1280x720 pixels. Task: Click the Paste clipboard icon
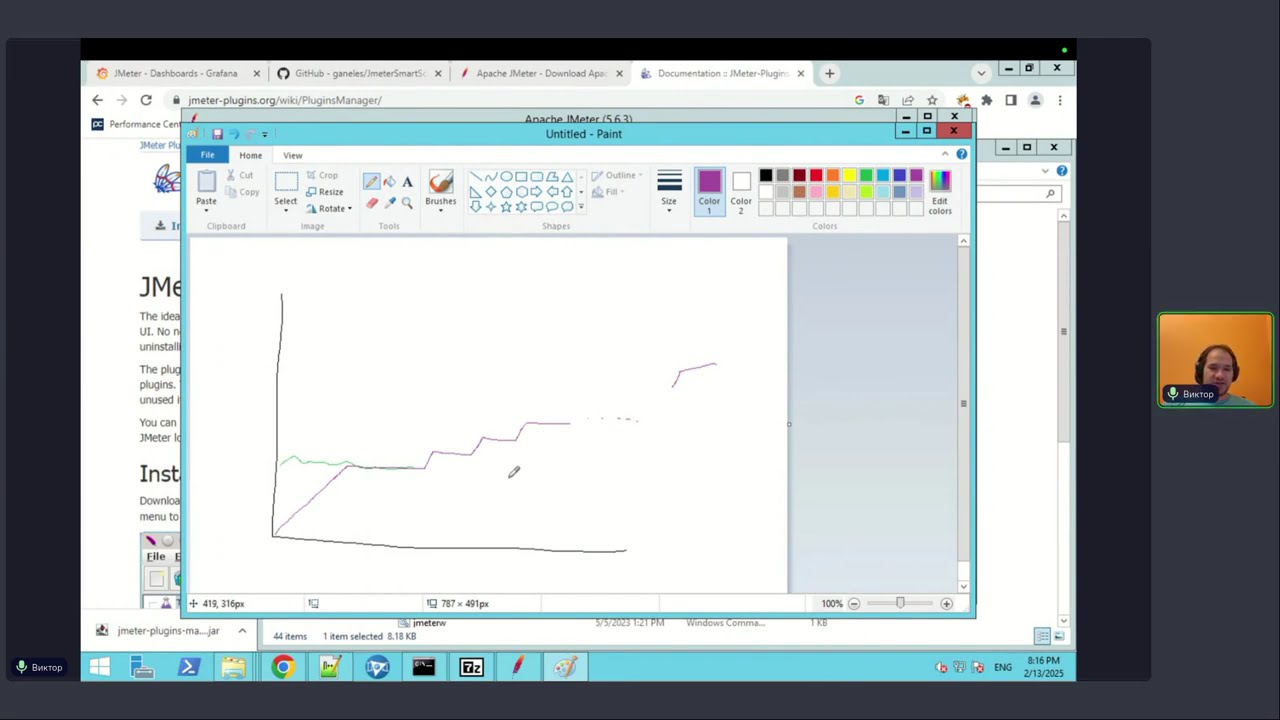(206, 181)
